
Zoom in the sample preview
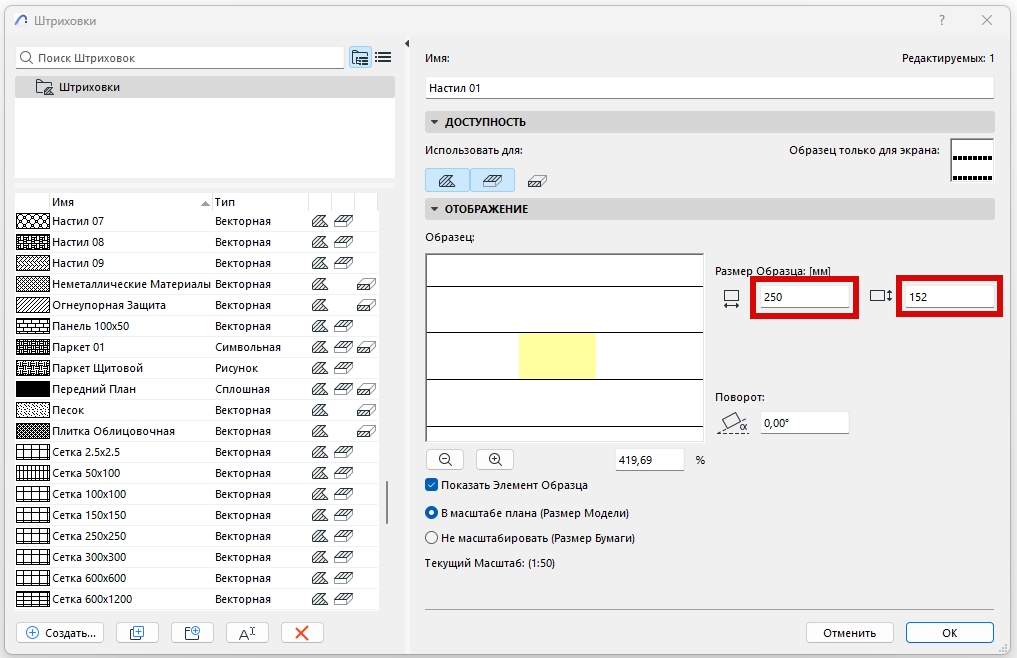495,459
